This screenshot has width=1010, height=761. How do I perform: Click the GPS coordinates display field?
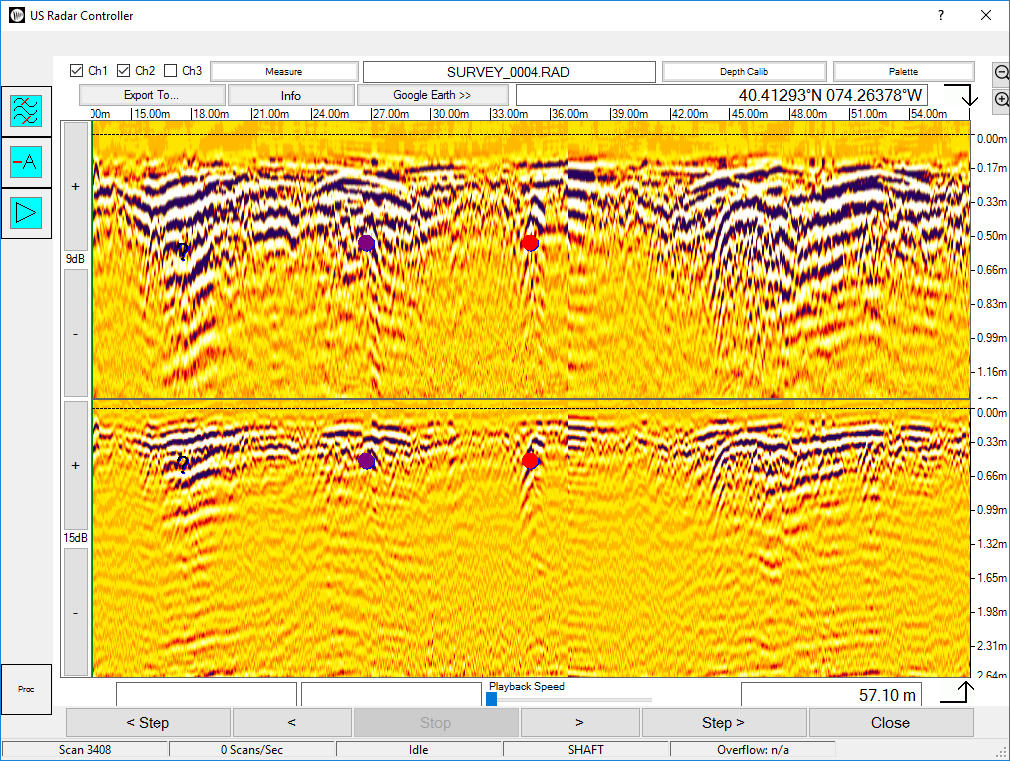pos(722,95)
